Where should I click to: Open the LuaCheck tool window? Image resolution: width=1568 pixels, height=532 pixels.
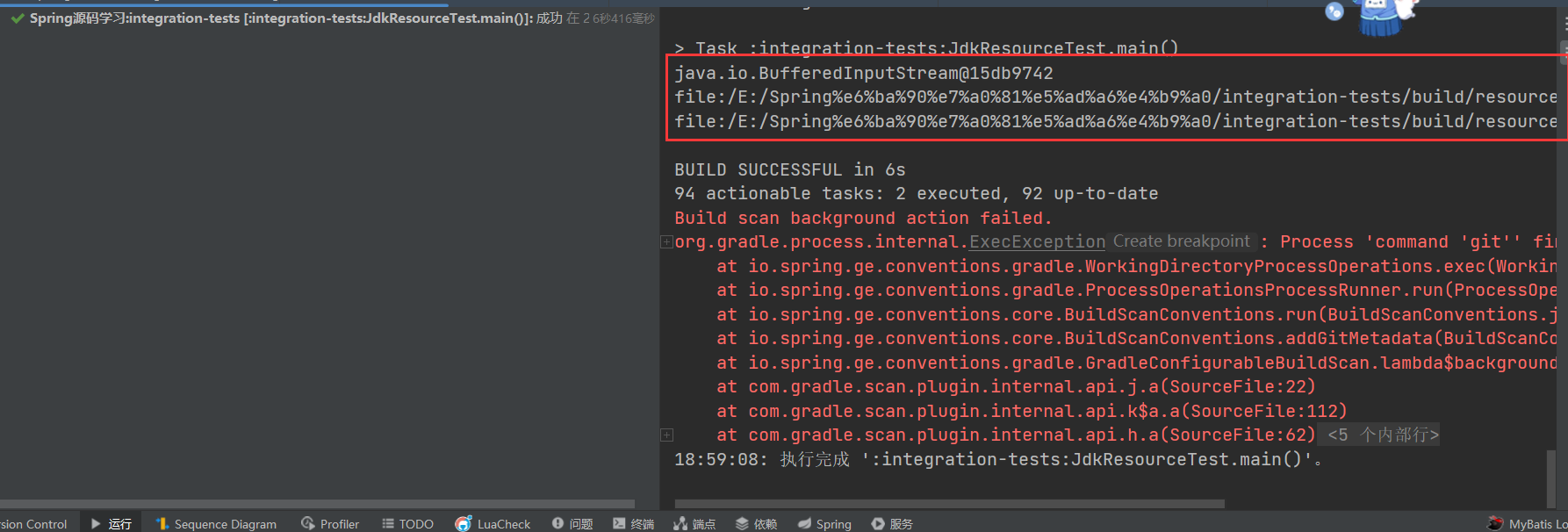coord(493,523)
